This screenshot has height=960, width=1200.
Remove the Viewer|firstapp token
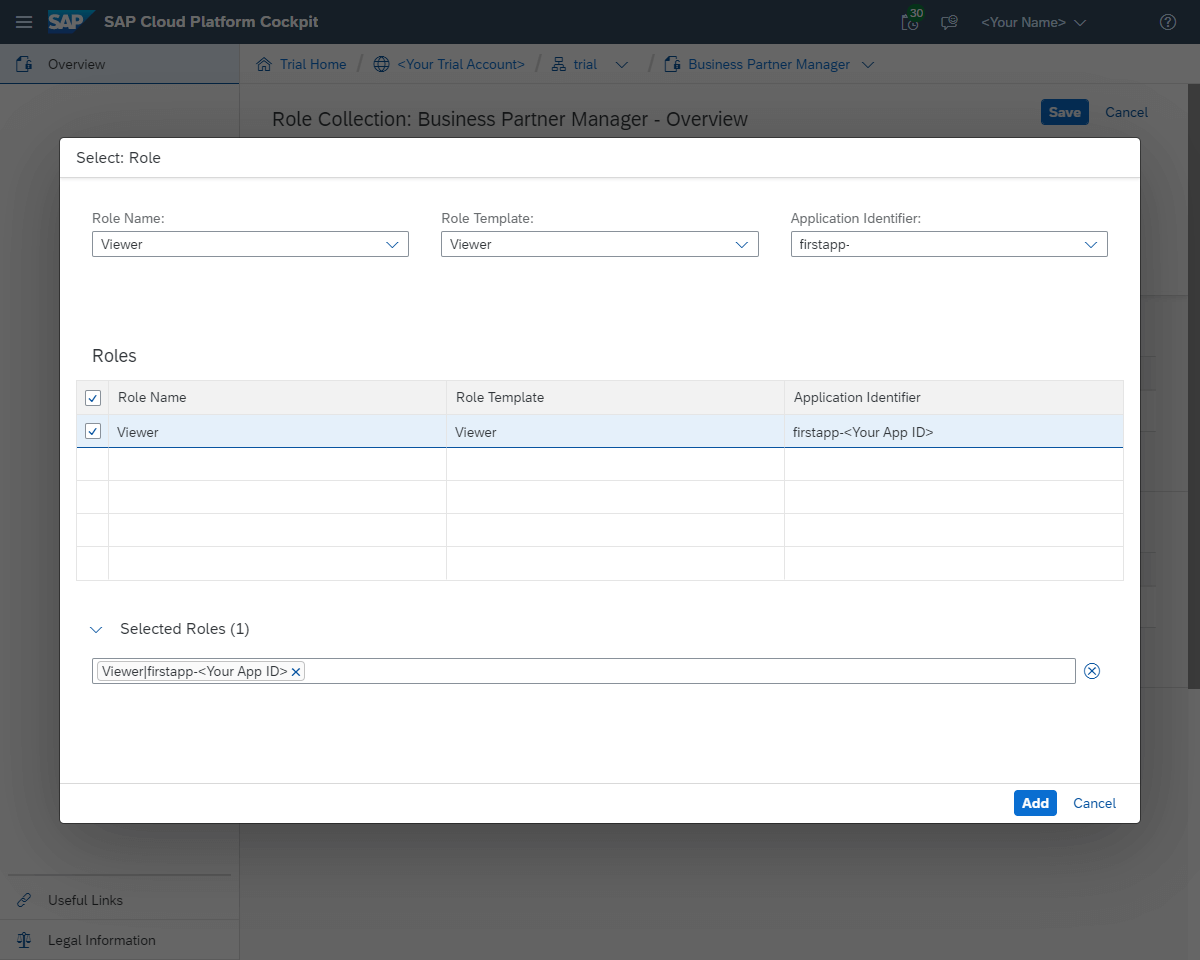pos(296,672)
